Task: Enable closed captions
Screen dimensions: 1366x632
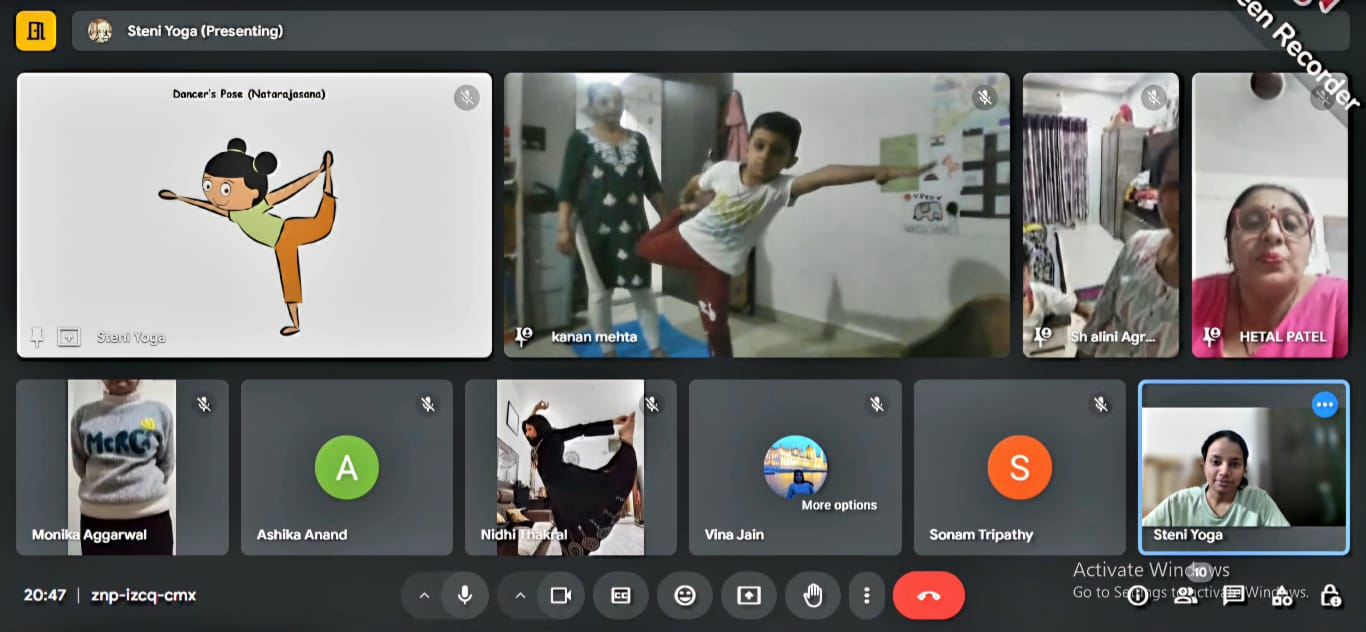Action: [620, 595]
